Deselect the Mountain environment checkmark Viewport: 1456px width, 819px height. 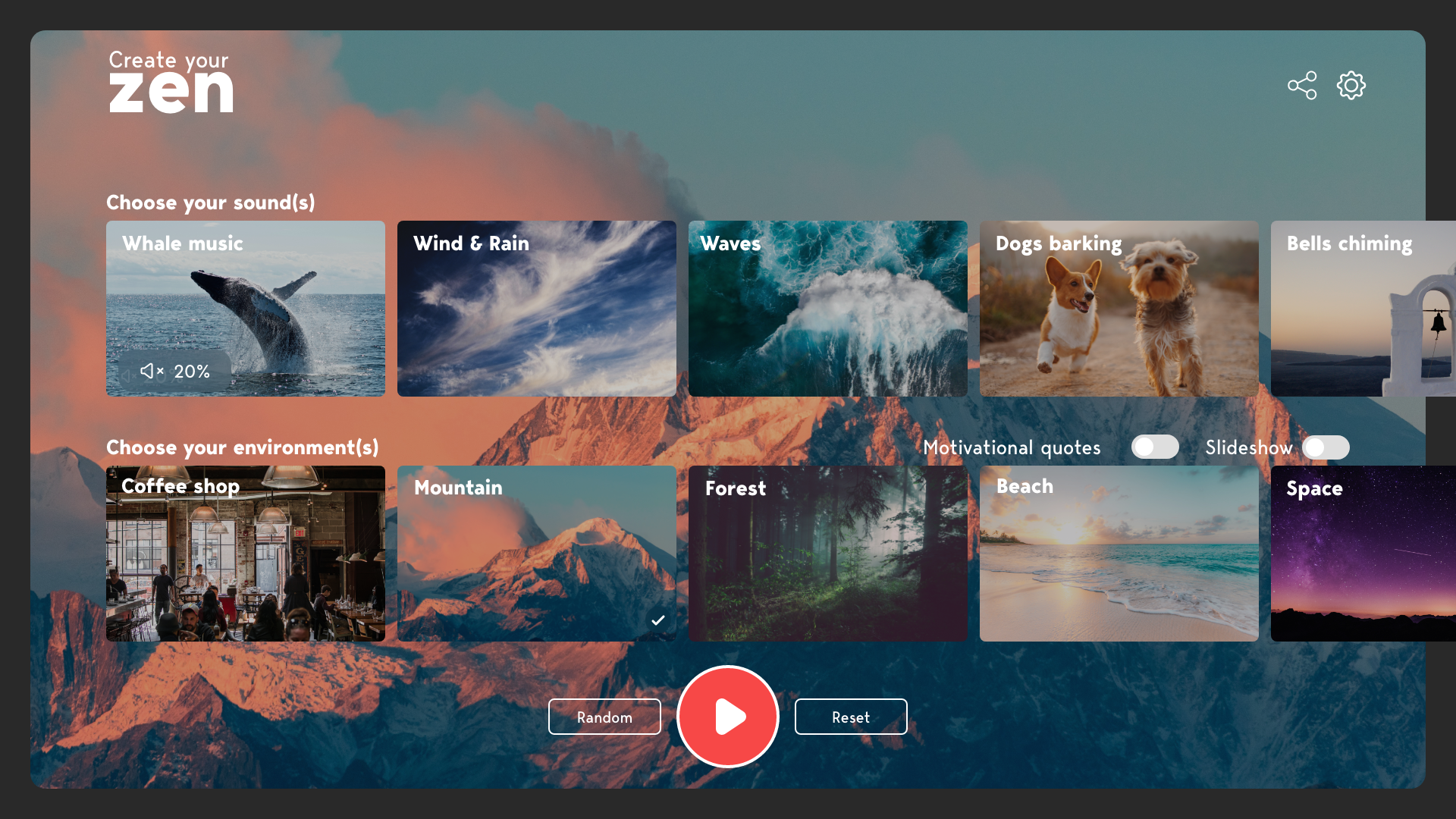pos(658,619)
